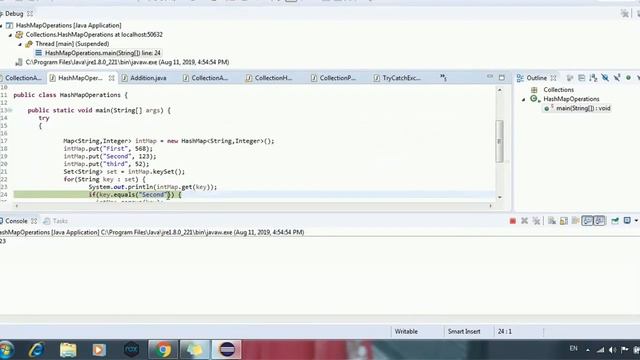
Task: Close the Console view tab
Action: [x=34, y=221]
